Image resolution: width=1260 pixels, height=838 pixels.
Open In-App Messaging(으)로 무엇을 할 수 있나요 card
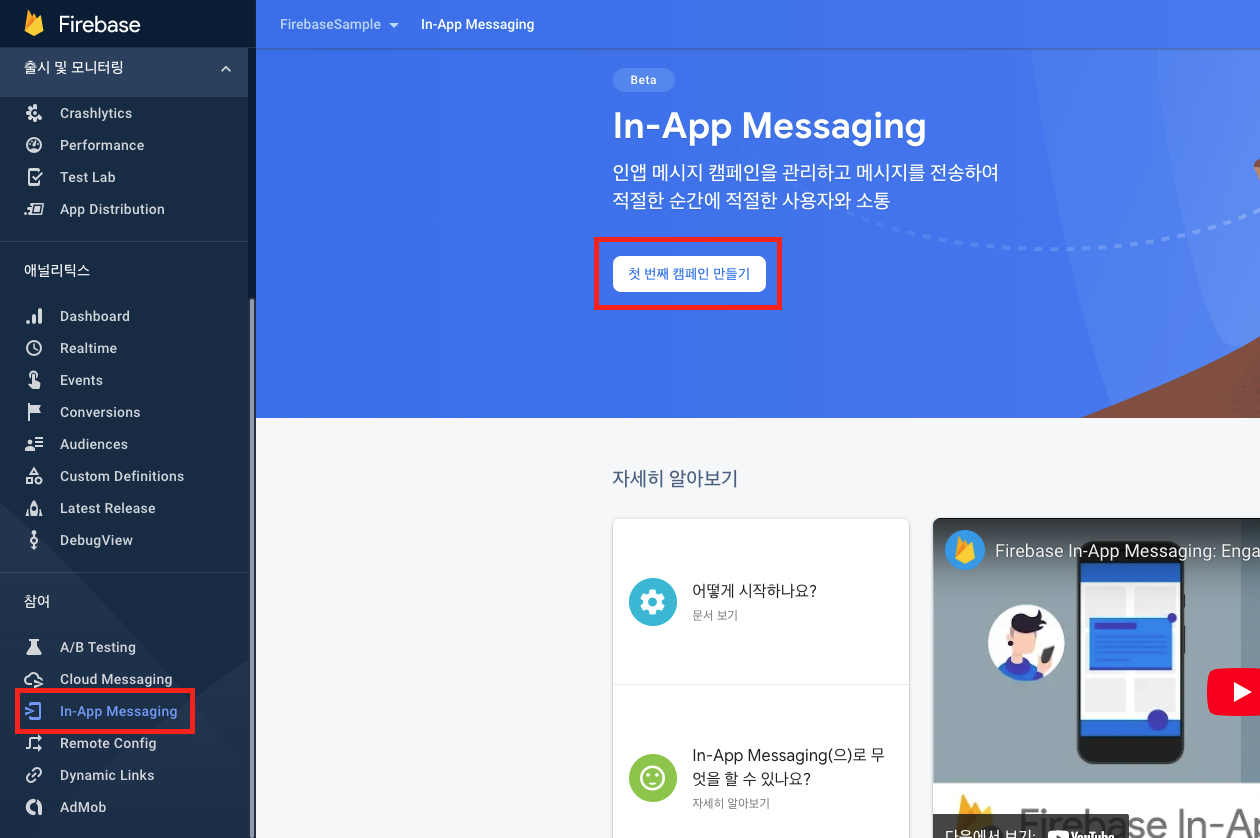(760, 762)
